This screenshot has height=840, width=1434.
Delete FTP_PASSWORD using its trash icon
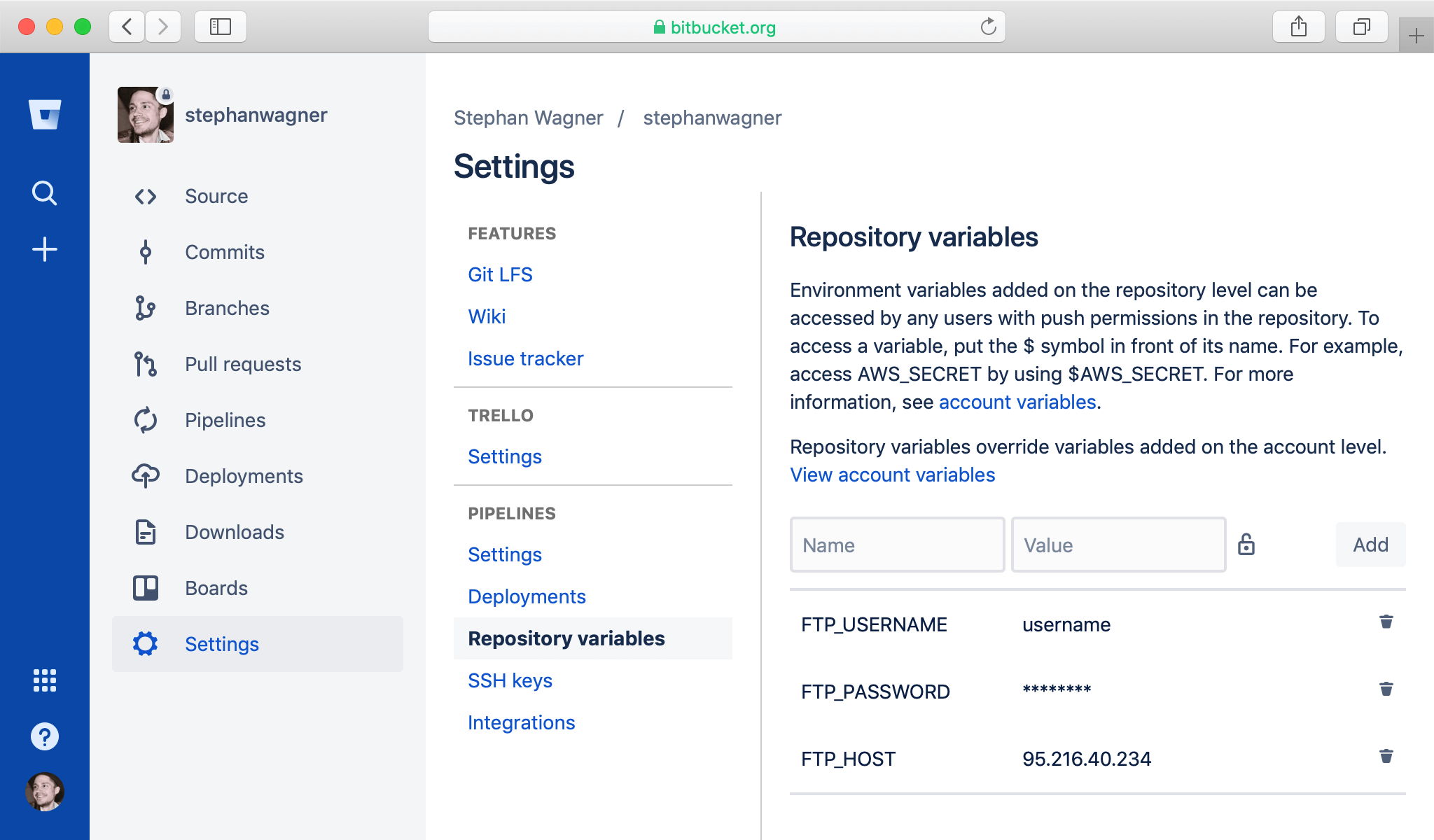[1385, 689]
